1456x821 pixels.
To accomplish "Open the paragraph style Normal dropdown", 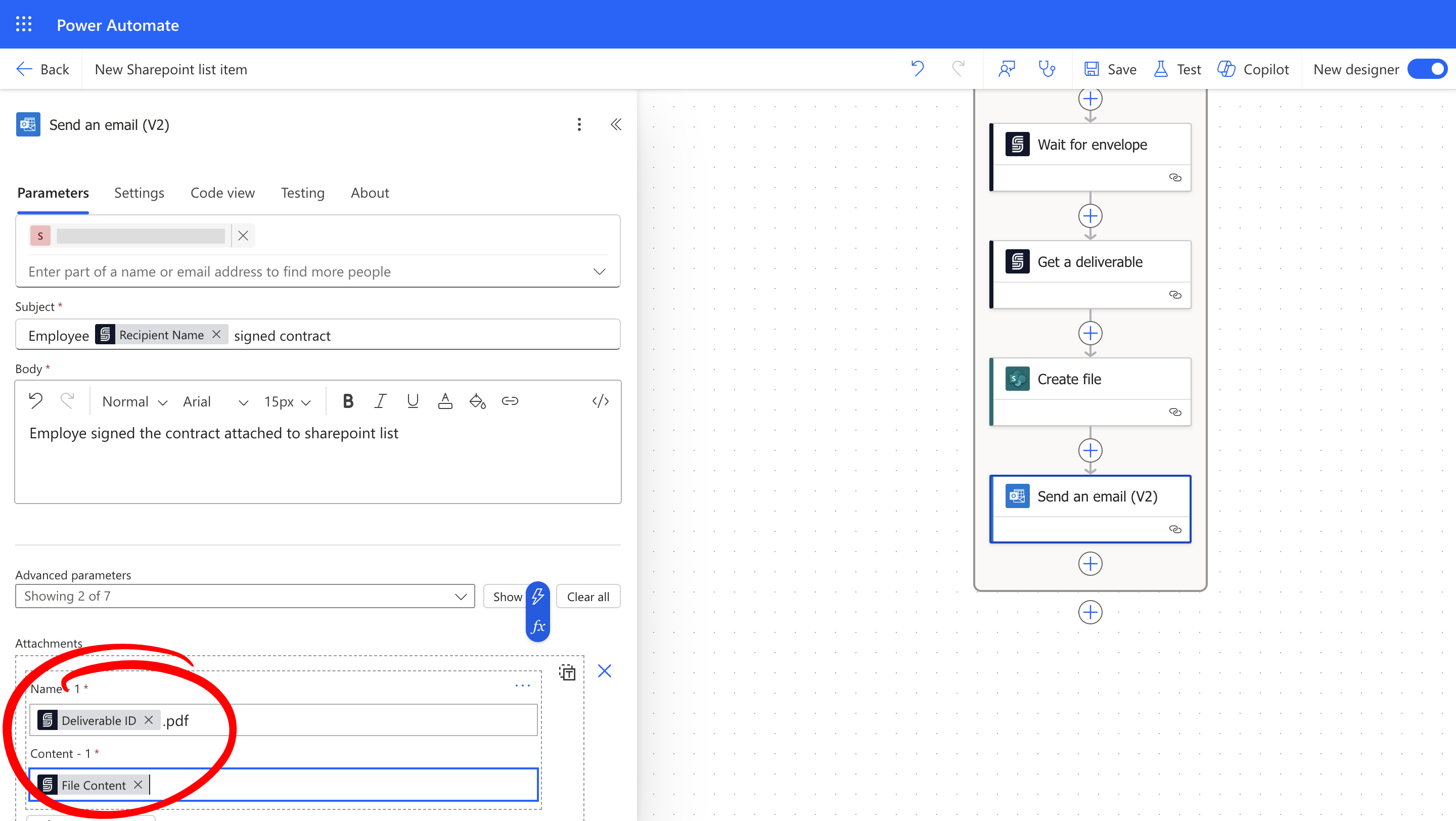I will pyautogui.click(x=134, y=401).
